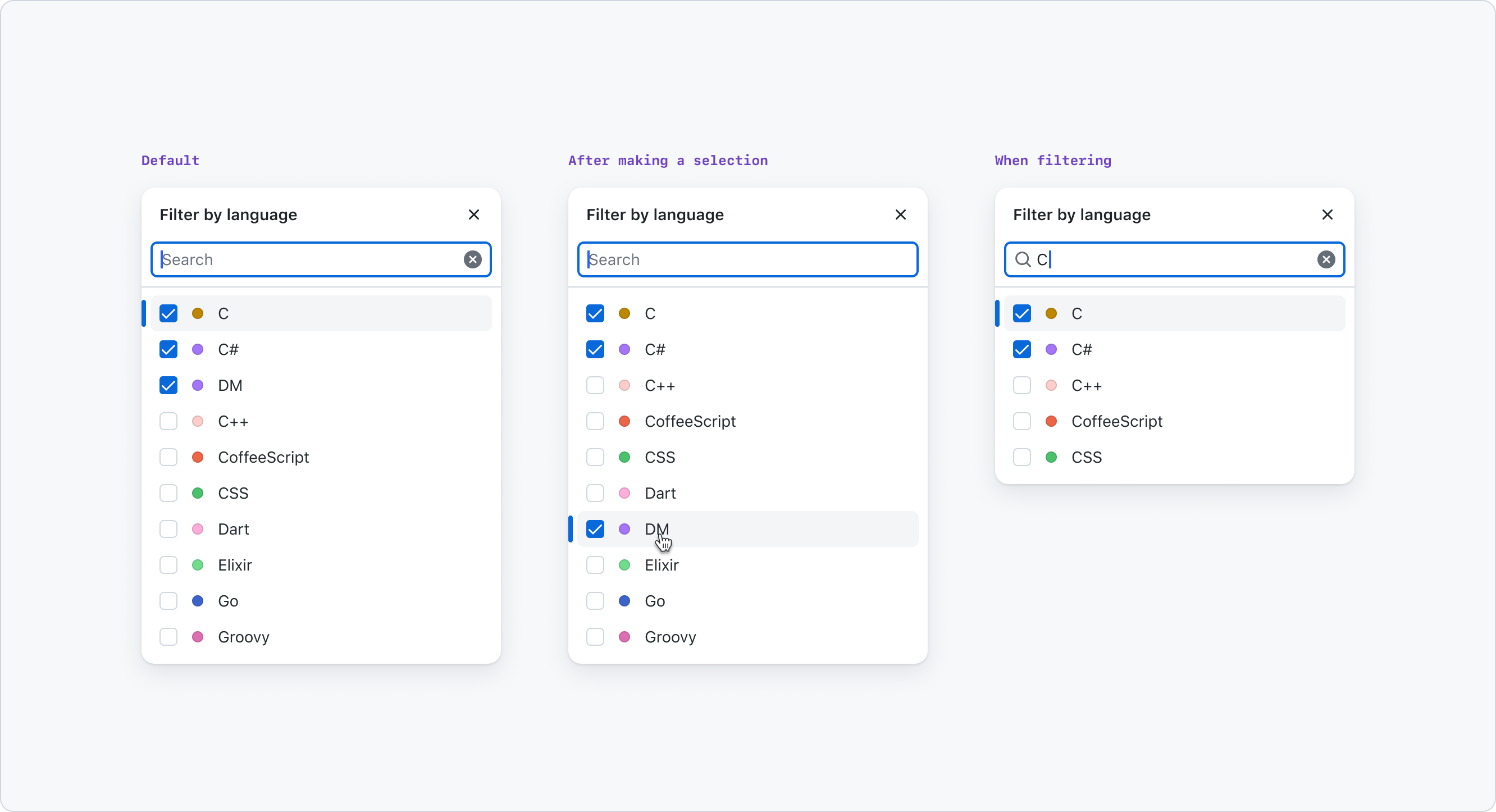
Task: Click the close X button on After making a selection panel
Action: (x=900, y=214)
